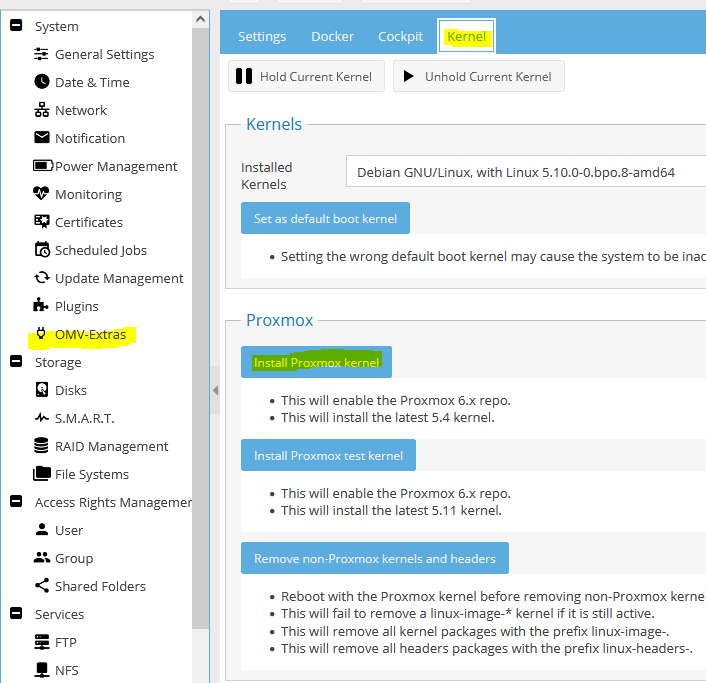Click the Network icon in sidebar

[x=41, y=110]
